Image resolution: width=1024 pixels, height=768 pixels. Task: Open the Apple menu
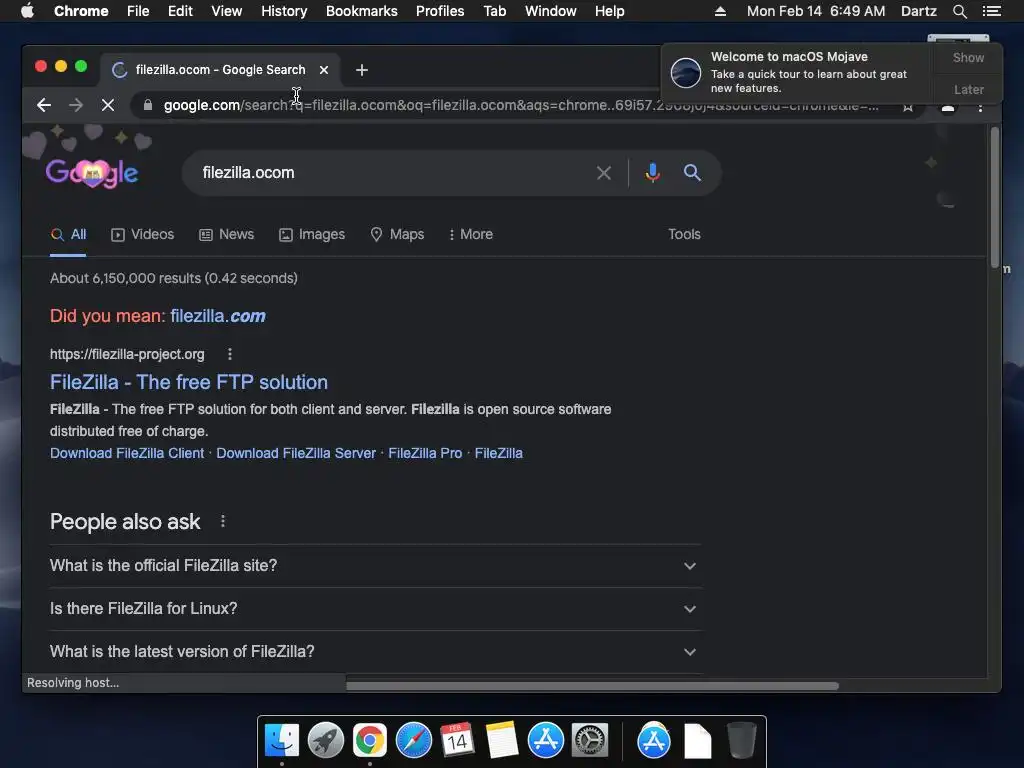[x=27, y=11]
